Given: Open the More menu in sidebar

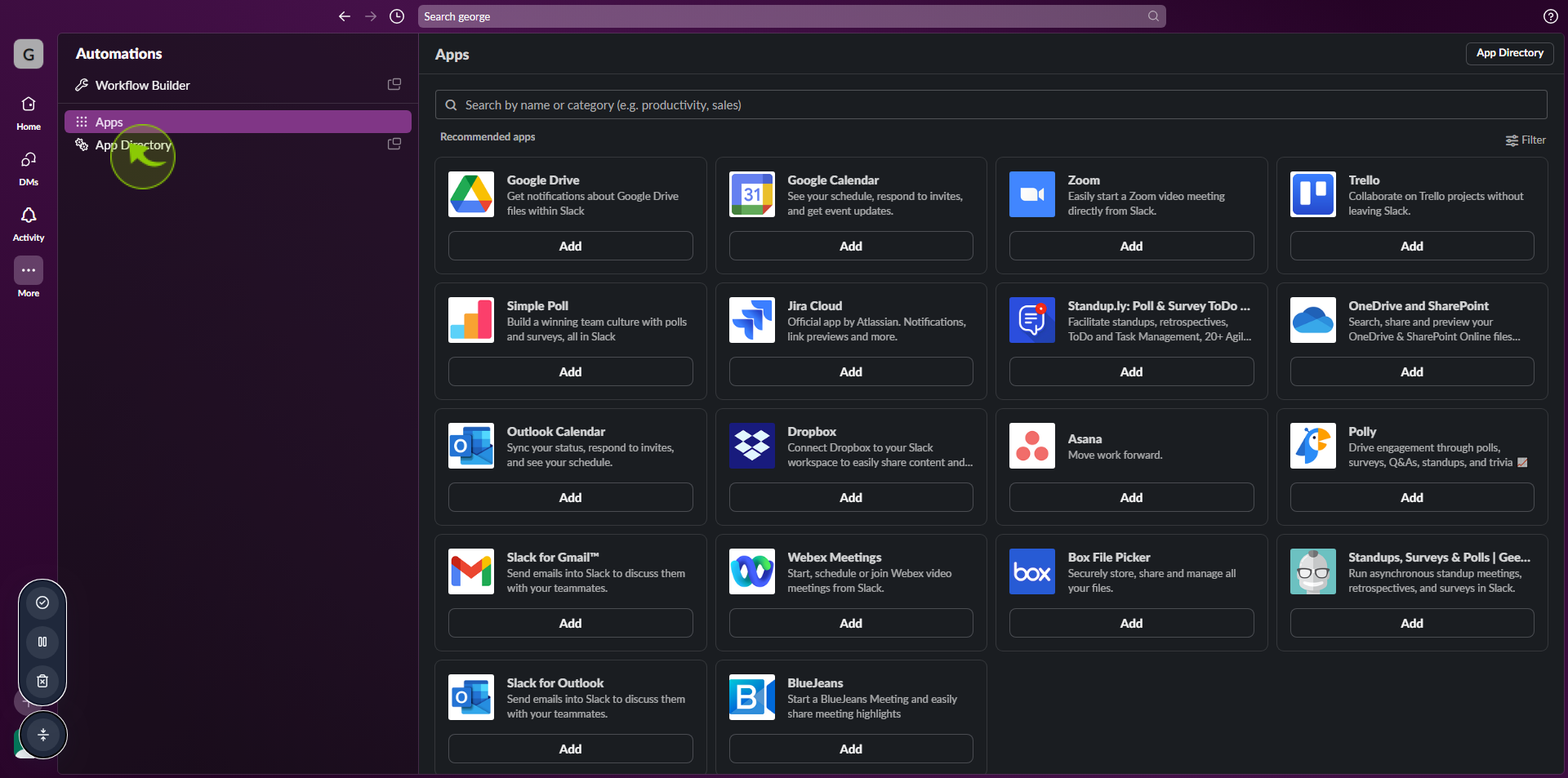Looking at the screenshot, I should point(29,278).
